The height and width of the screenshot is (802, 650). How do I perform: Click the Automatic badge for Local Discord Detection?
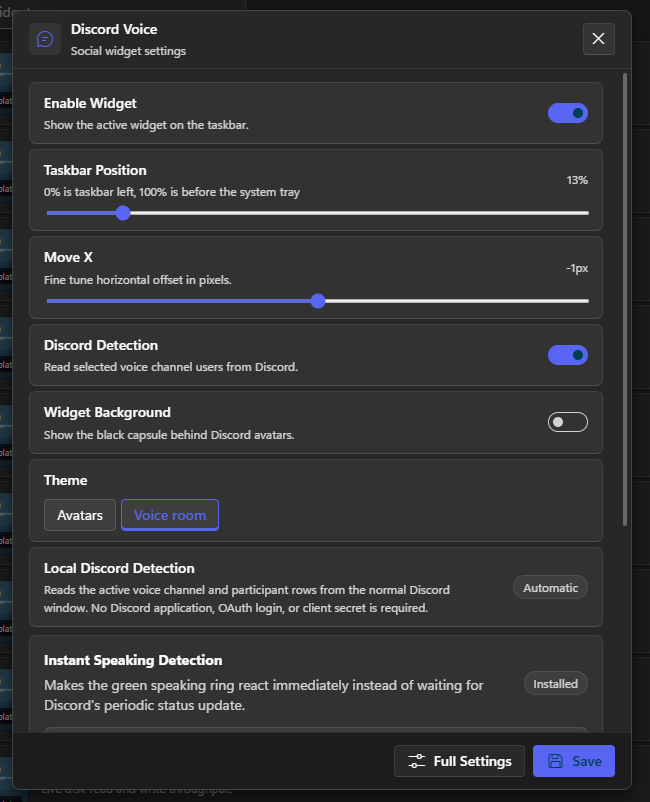(x=550, y=588)
